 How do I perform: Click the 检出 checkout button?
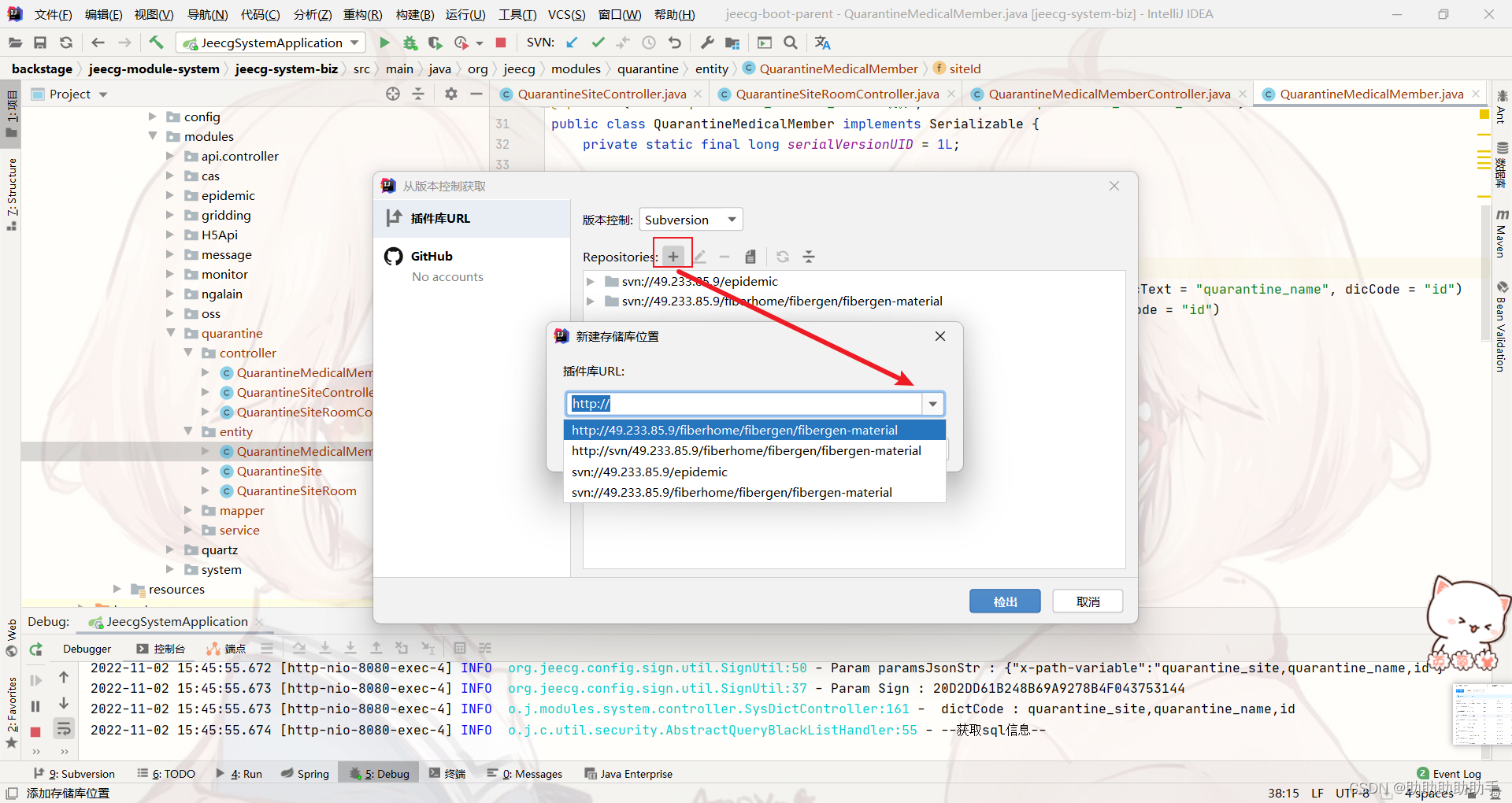pyautogui.click(x=1005, y=601)
